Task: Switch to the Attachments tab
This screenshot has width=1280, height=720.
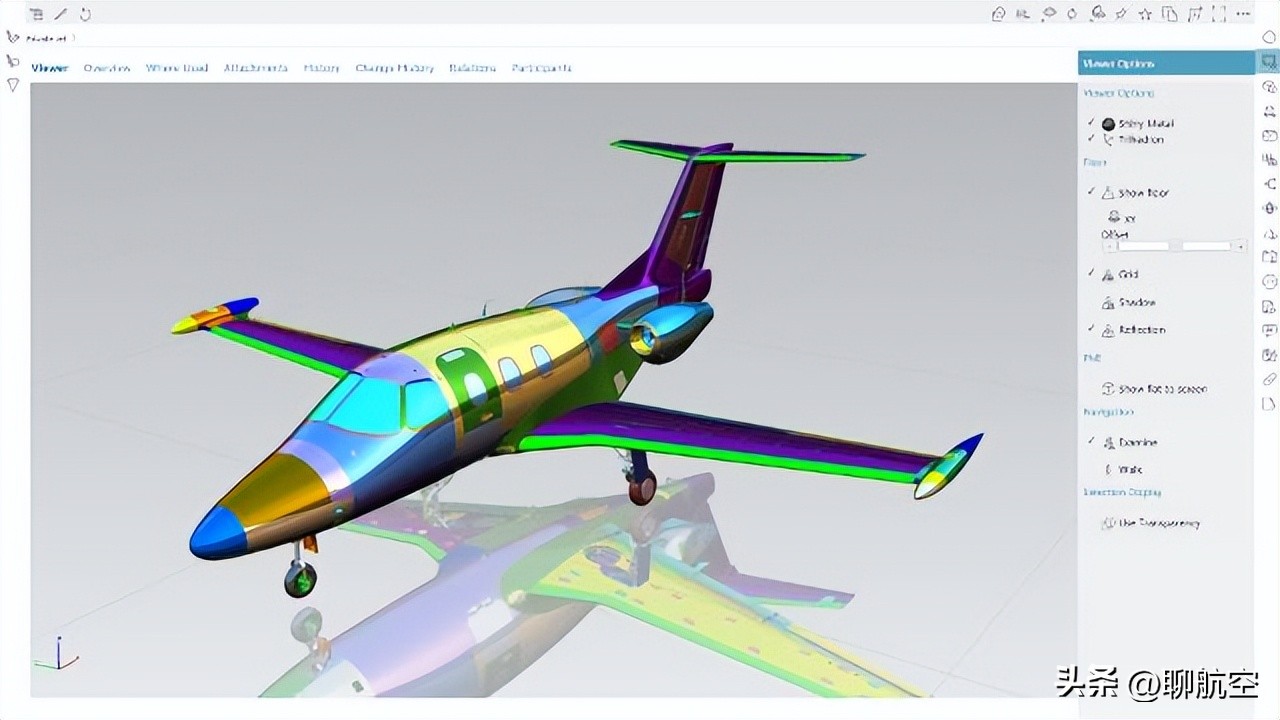Action: point(255,67)
